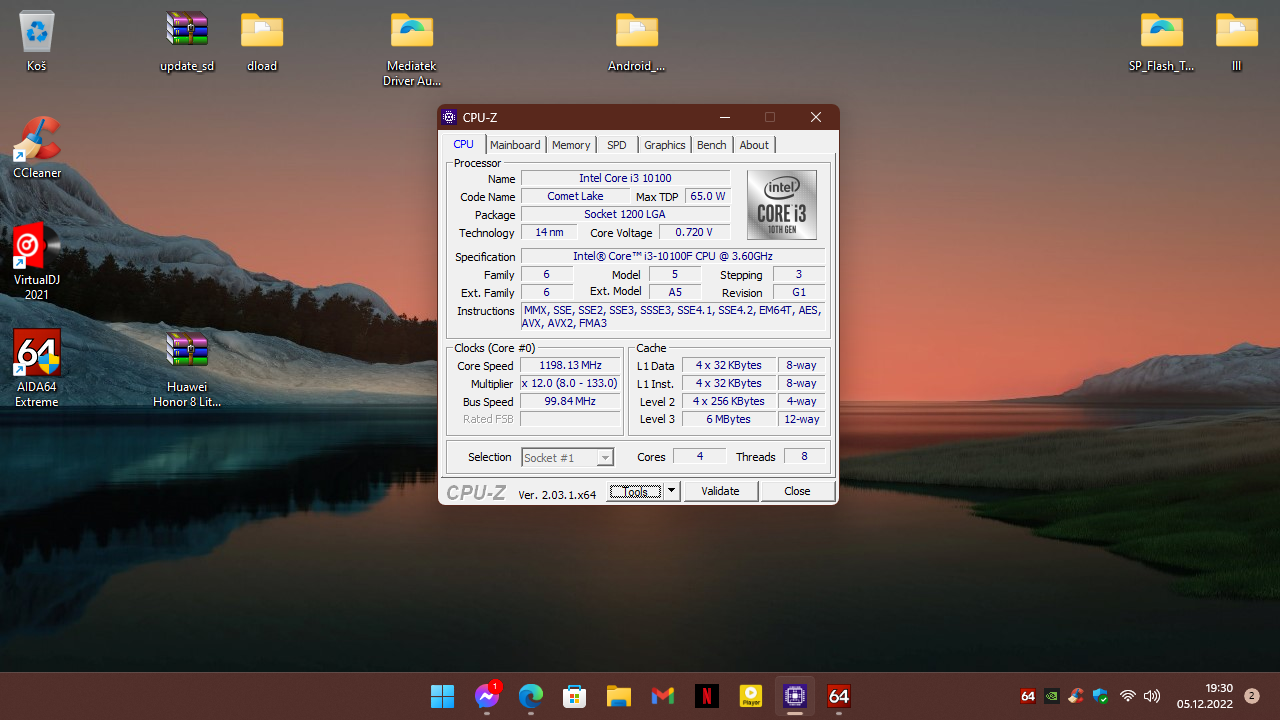
Task: Click the Intel Core i3 logo image
Action: point(781,205)
